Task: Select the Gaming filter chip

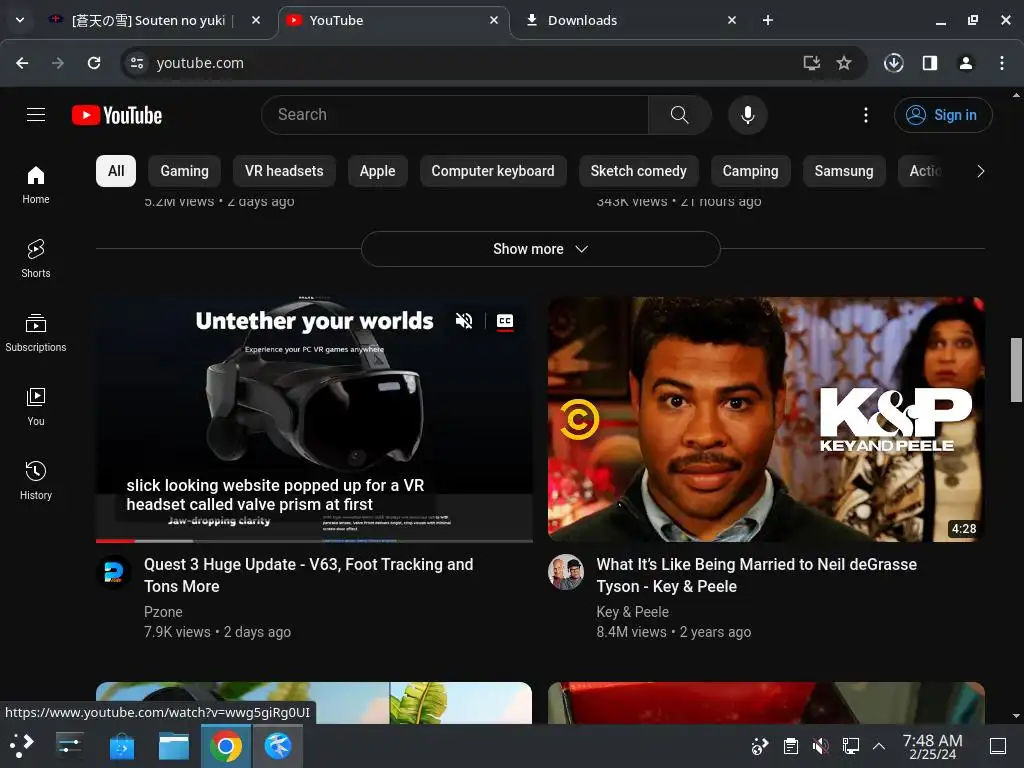Action: click(185, 171)
